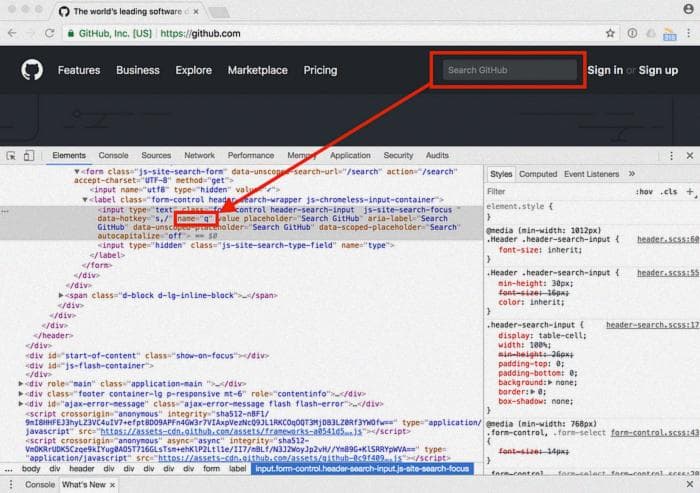700x493 pixels.
Task: Activate the DevTools inspect element picker
Action: [x=11, y=155]
